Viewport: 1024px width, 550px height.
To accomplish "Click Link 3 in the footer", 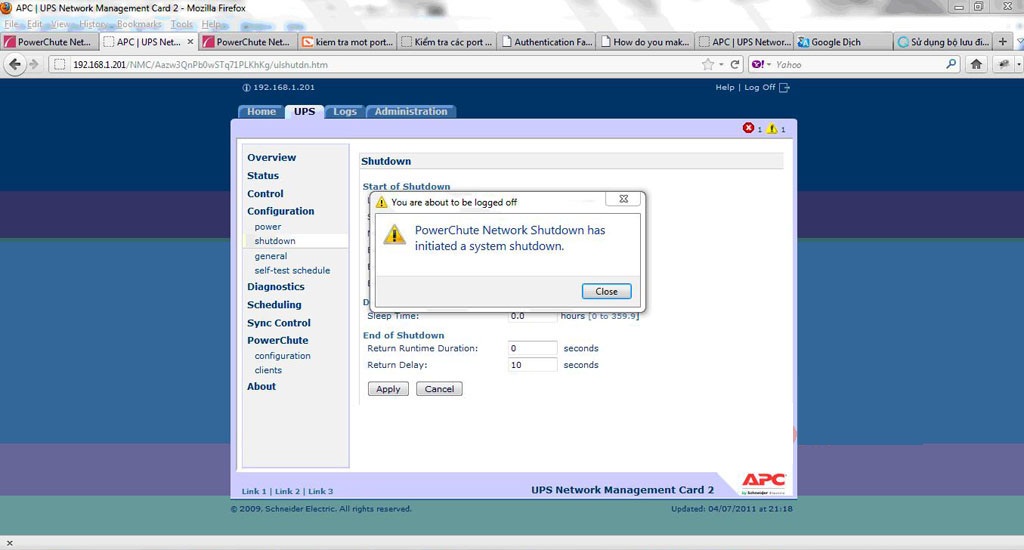I will [321, 491].
